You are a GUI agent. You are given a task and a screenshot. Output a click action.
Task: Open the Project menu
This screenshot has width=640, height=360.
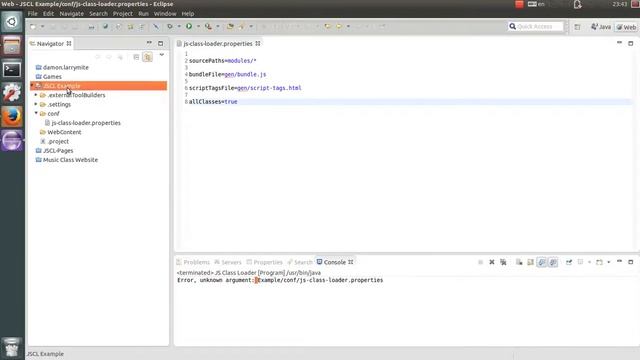(122, 13)
